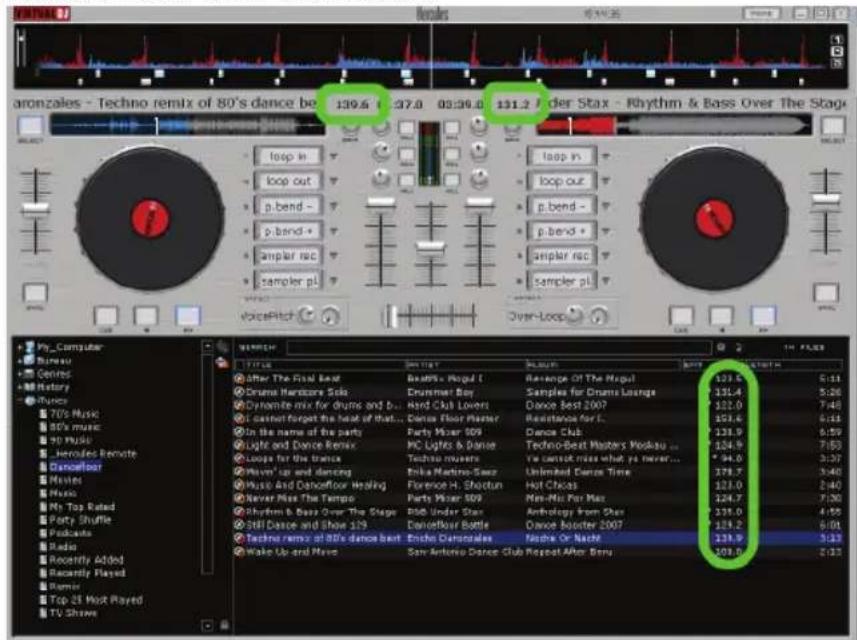The width and height of the screenshot is (857, 640).
Task: Pause the left deck with its stop button
Action: [x=146, y=315]
